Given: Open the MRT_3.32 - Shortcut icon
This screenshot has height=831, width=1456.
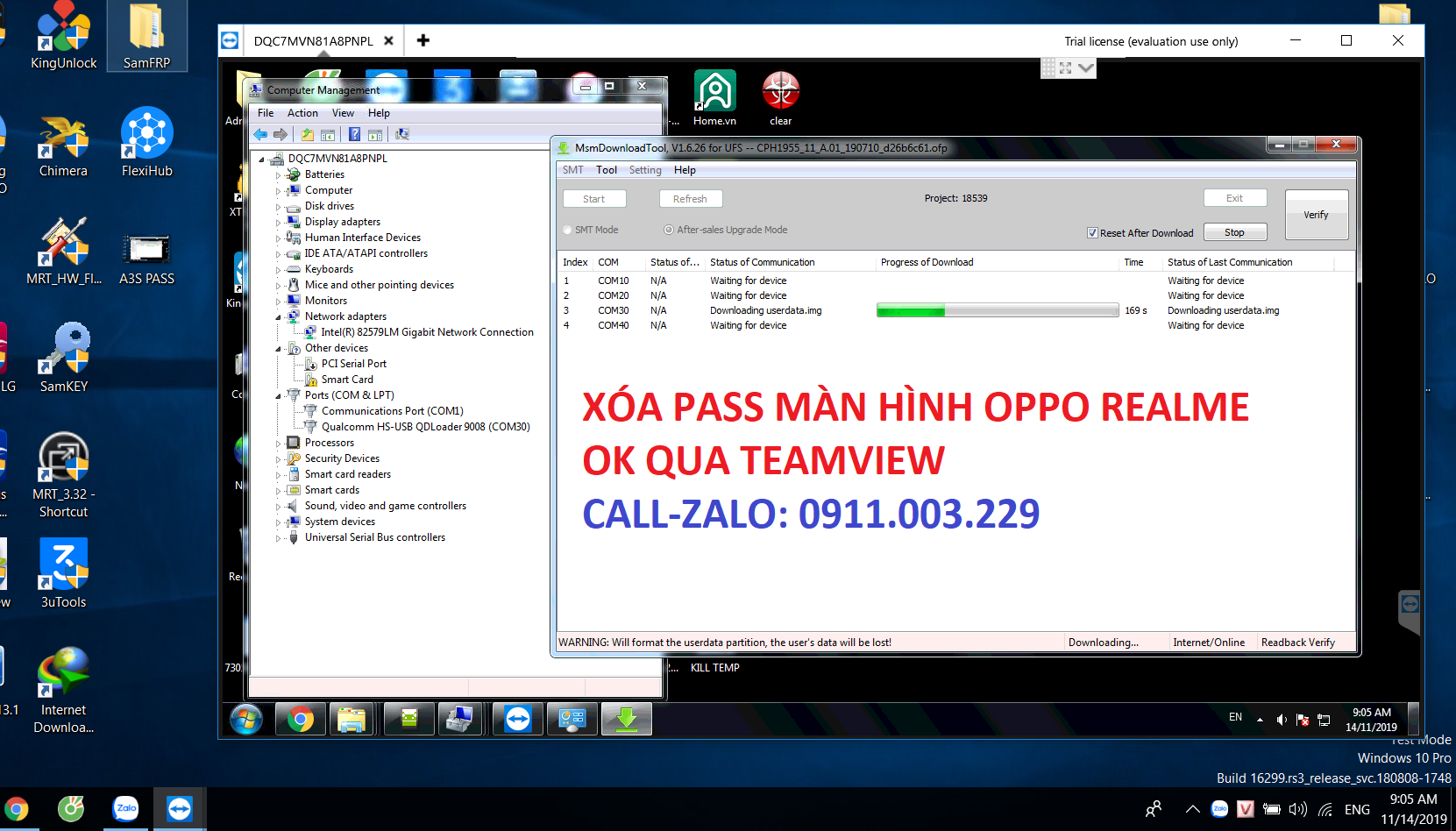Looking at the screenshot, I should tap(63, 476).
